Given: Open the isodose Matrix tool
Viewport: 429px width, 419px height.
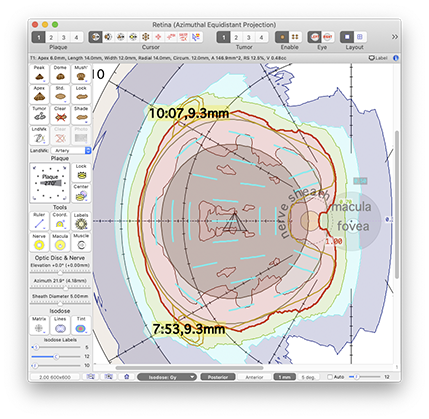Looking at the screenshot, I should (39, 325).
